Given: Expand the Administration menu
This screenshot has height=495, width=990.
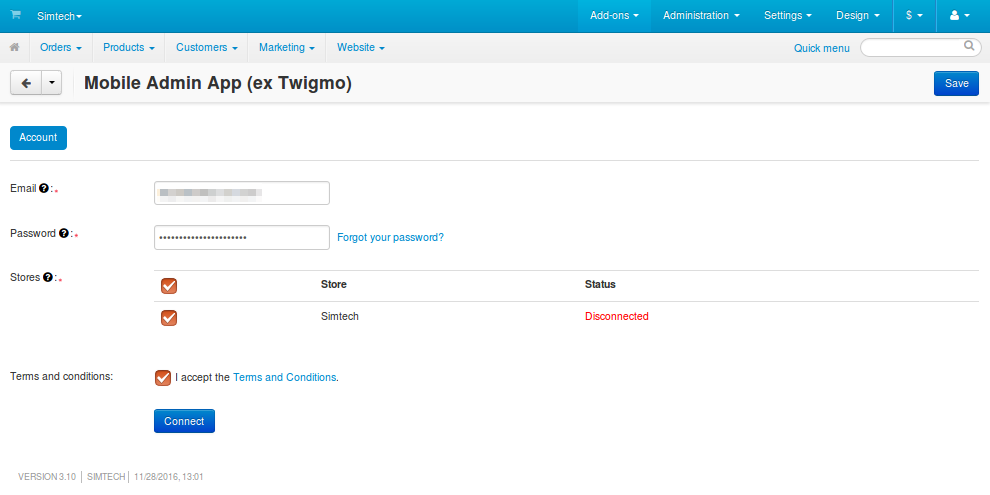Looking at the screenshot, I should pyautogui.click(x=701, y=16).
